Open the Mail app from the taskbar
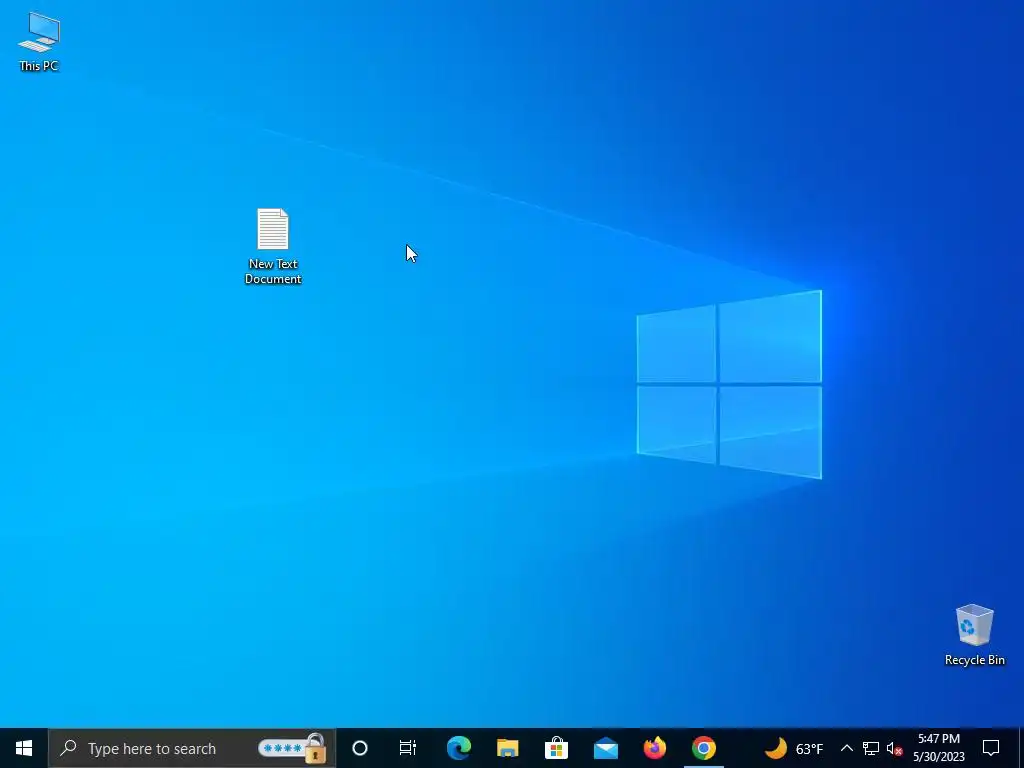This screenshot has width=1024, height=768. pos(605,748)
